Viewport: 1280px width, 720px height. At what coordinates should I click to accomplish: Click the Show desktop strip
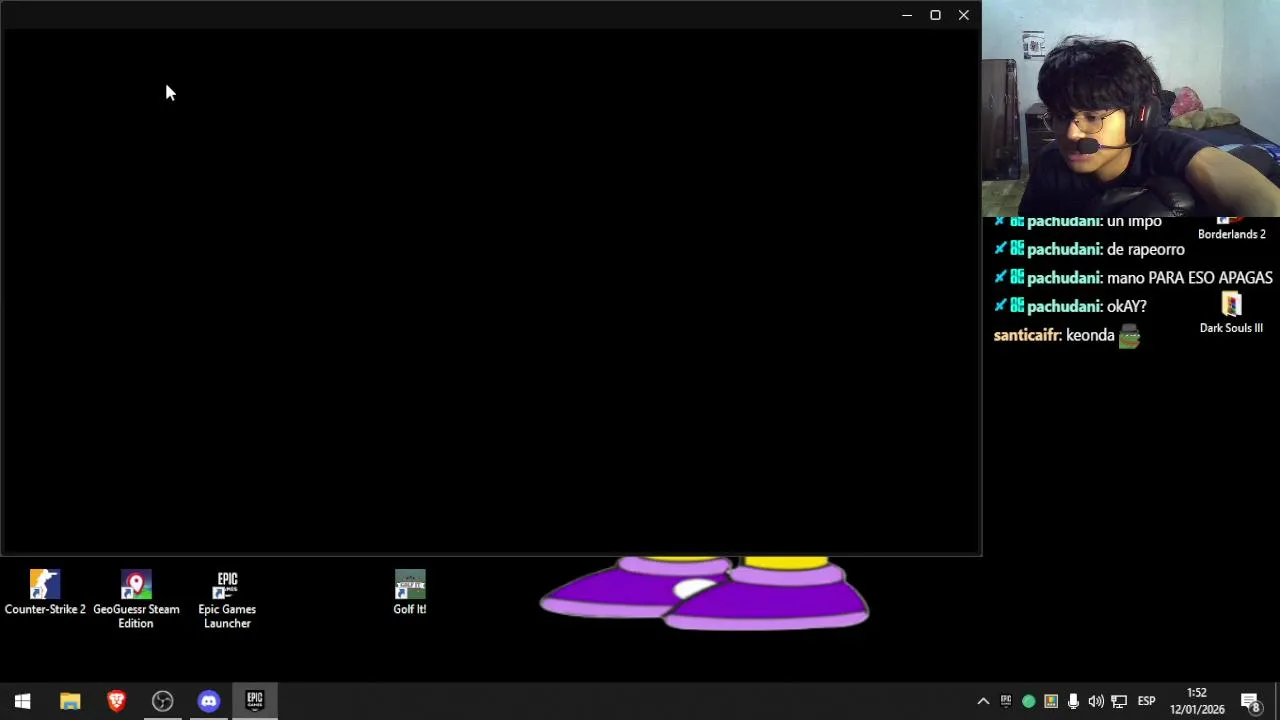[1277, 701]
